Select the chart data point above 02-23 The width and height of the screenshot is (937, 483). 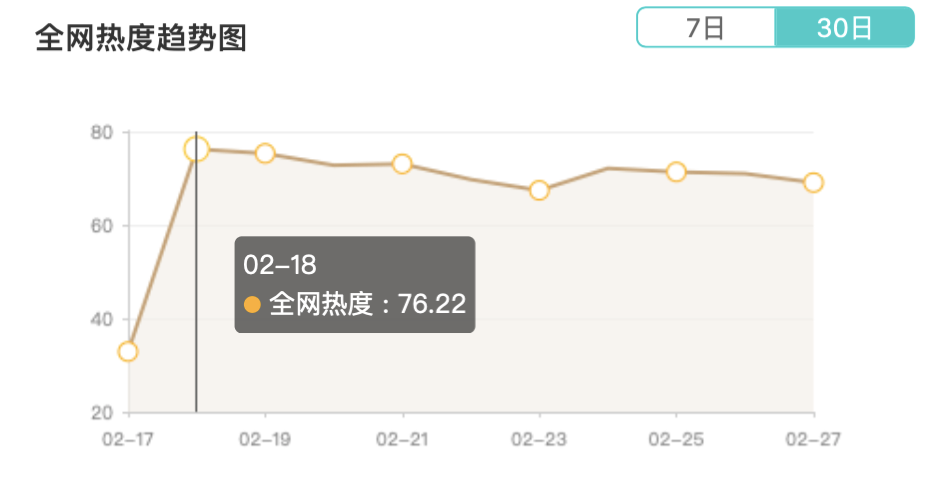click(x=539, y=190)
